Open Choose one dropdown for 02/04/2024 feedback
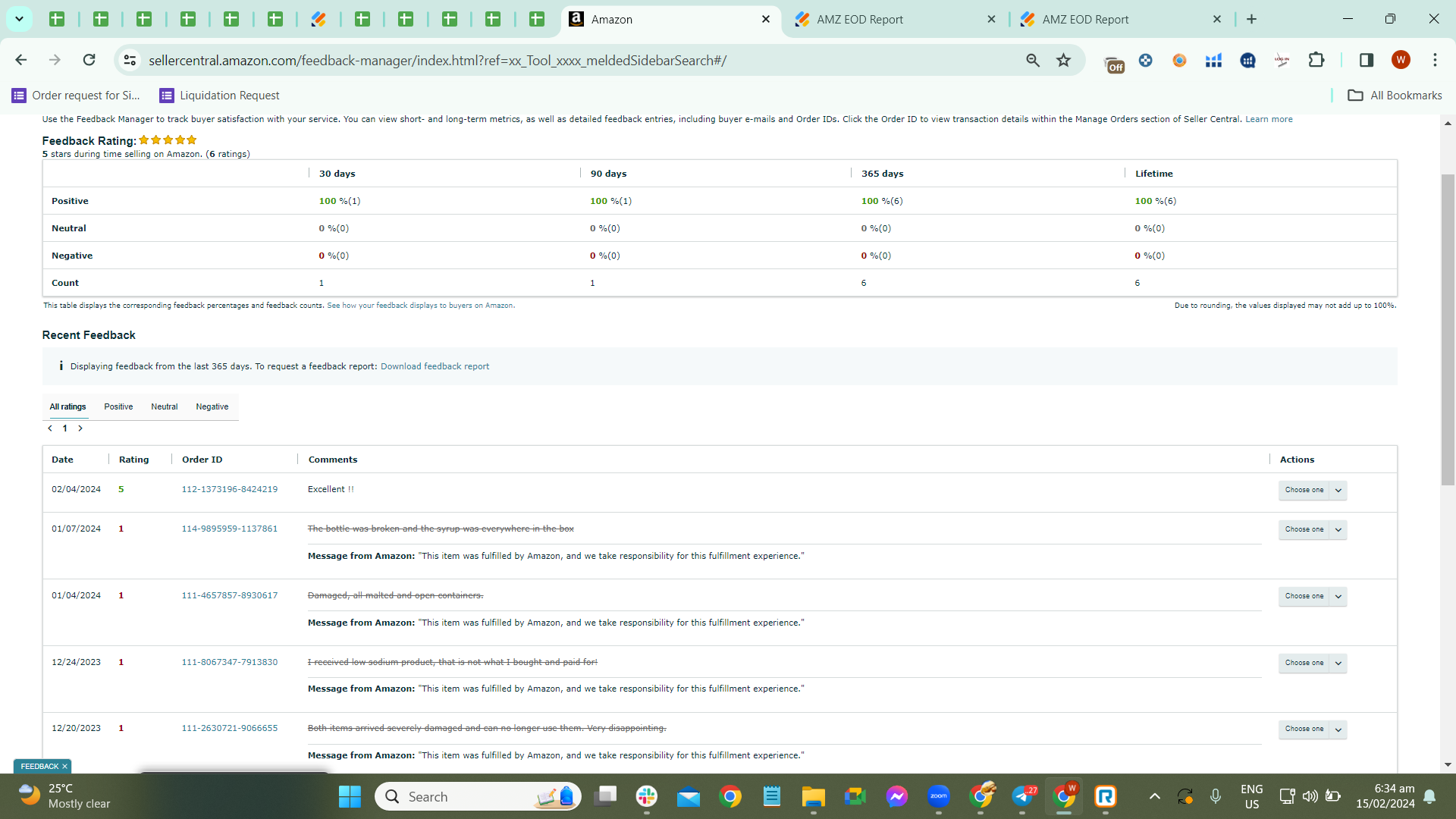 tap(1313, 490)
